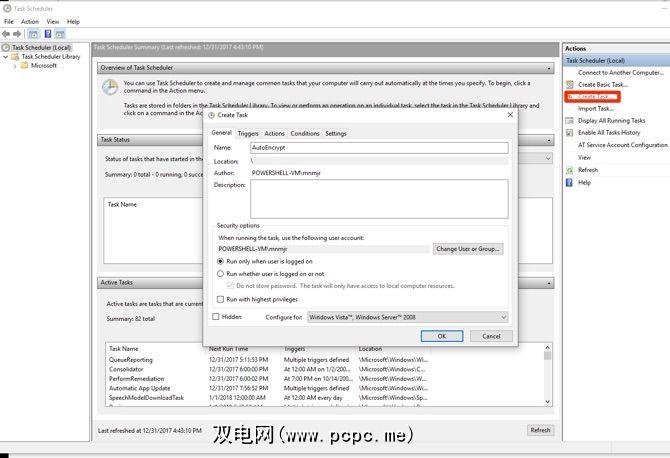The width and height of the screenshot is (670, 458).
Task: Click scroll-up arrow of Active Tasks list
Action: 547,347
